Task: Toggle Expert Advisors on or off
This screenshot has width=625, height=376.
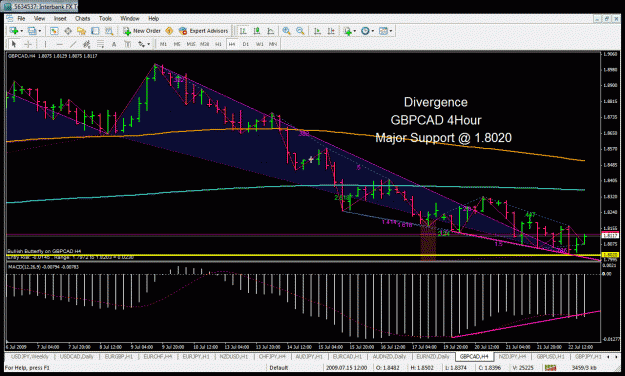Action: pyautogui.click(x=203, y=31)
